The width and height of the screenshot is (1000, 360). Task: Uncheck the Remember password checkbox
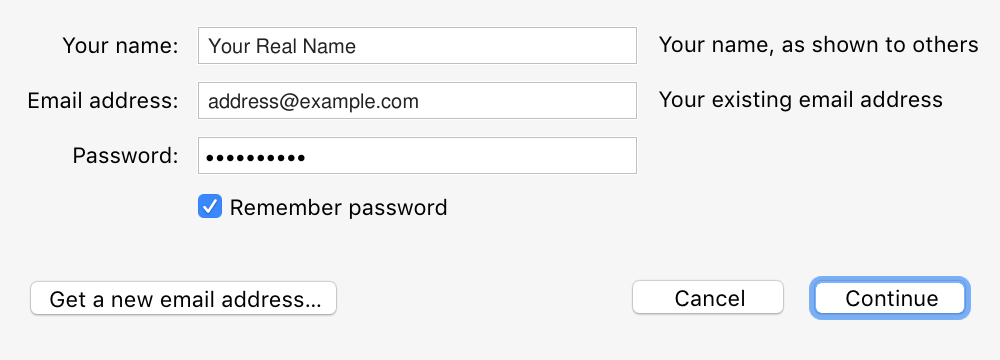click(210, 207)
